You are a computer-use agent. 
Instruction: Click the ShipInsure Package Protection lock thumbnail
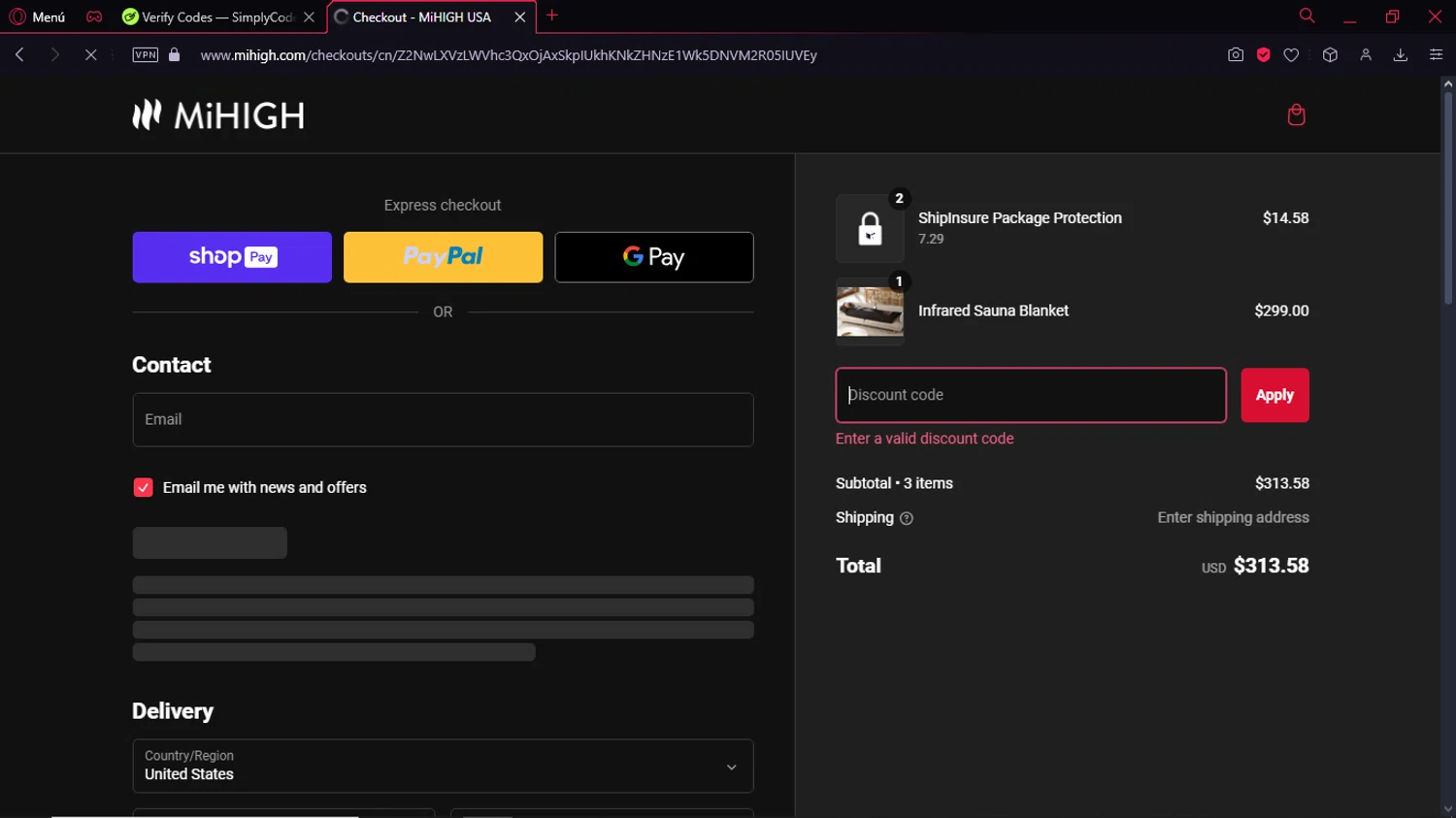click(870, 229)
